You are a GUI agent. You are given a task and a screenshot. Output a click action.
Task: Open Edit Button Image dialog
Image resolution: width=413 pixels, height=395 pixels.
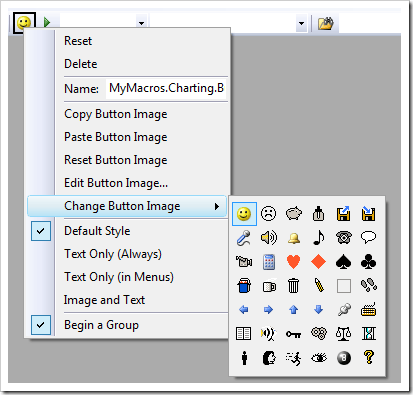116,183
